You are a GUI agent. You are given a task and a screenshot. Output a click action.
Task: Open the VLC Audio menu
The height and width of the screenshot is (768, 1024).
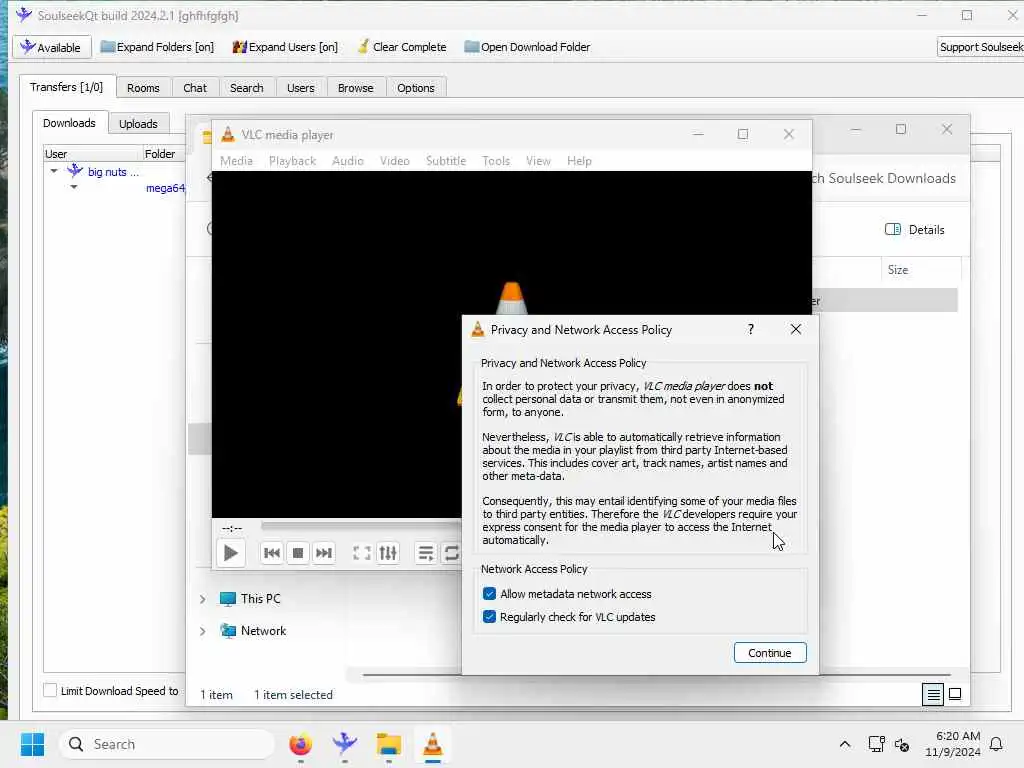tap(347, 161)
